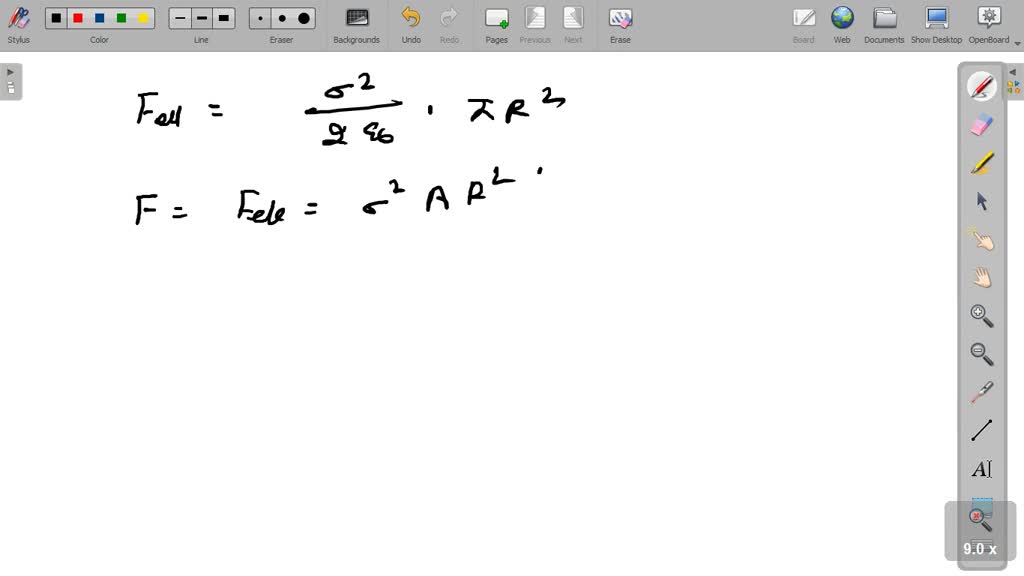This screenshot has height=576, width=1024.
Task: Open the Backgrounds chooser
Action: click(x=356, y=24)
